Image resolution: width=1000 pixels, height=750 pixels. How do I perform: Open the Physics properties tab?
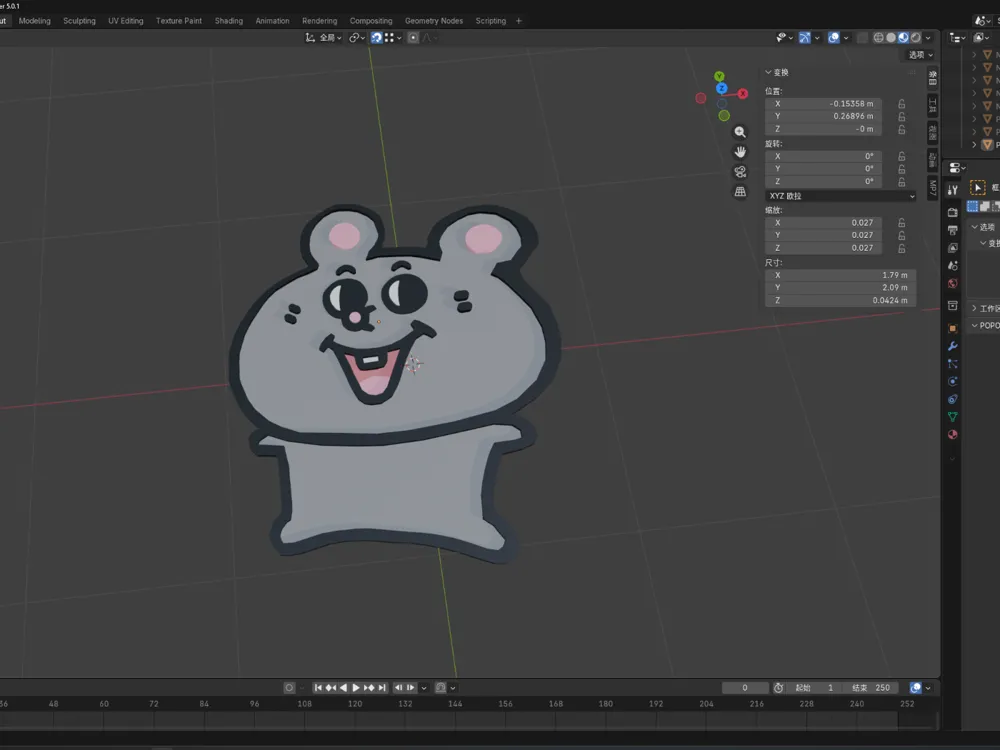pos(953,381)
